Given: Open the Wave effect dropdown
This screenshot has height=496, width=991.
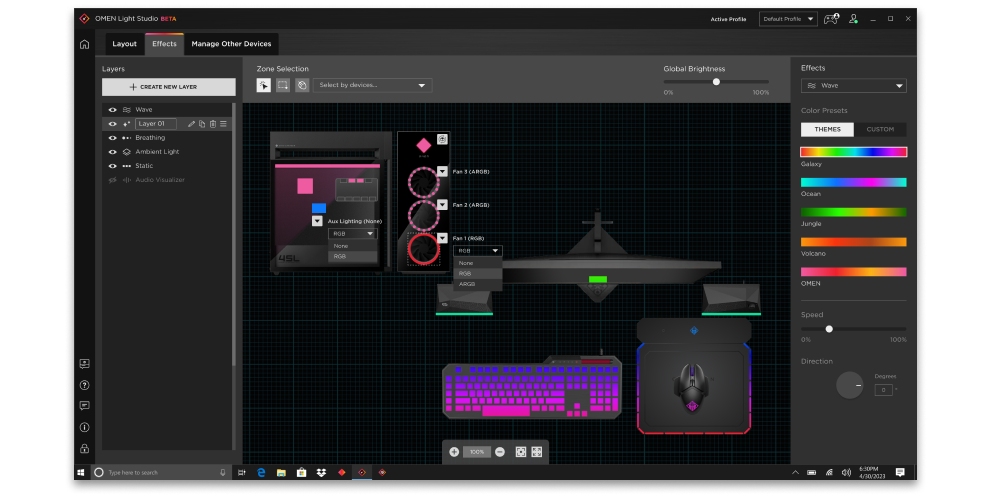Looking at the screenshot, I should 853,85.
